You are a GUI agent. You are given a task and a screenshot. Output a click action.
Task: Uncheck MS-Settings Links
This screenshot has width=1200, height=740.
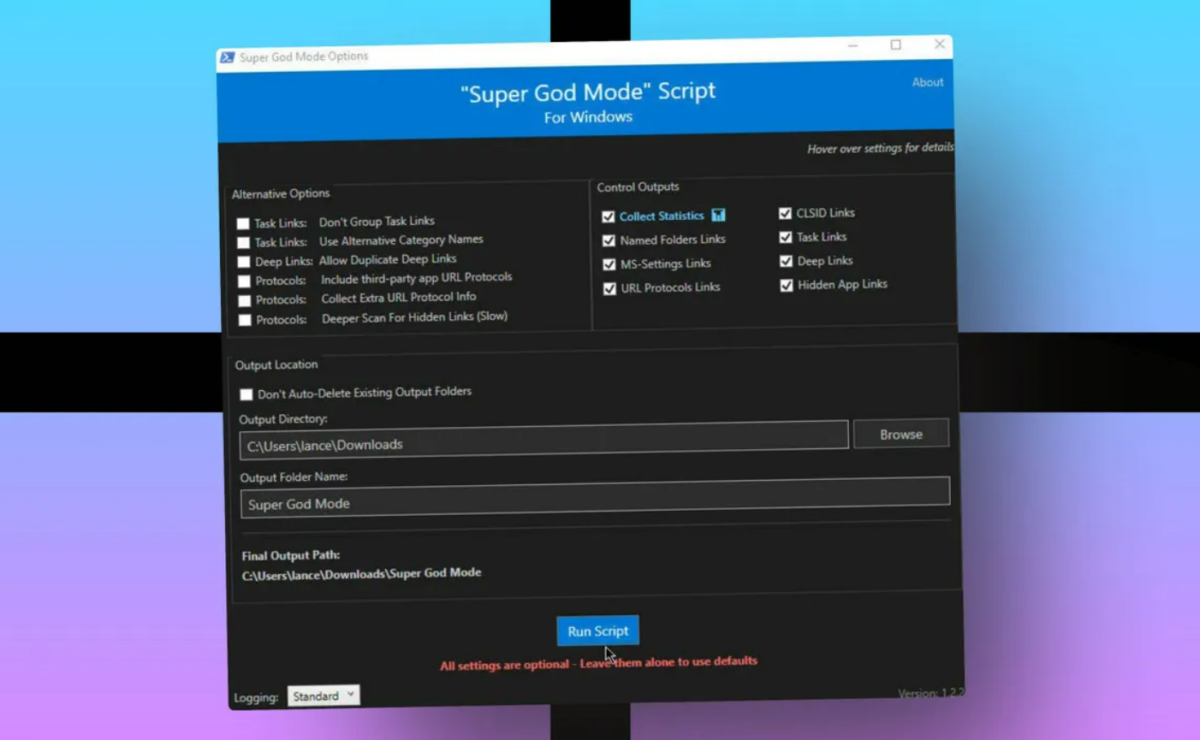click(x=609, y=263)
